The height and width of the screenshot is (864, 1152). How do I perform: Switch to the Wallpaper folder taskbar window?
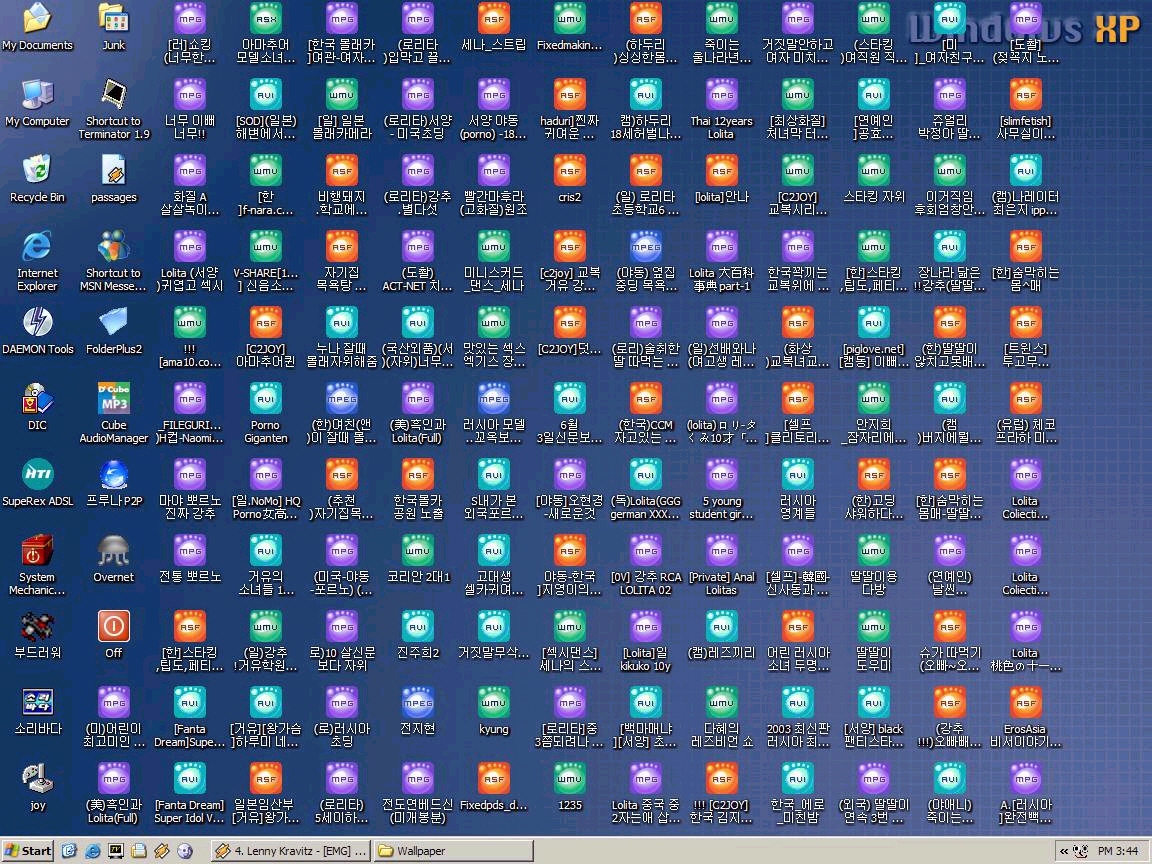tap(452, 851)
